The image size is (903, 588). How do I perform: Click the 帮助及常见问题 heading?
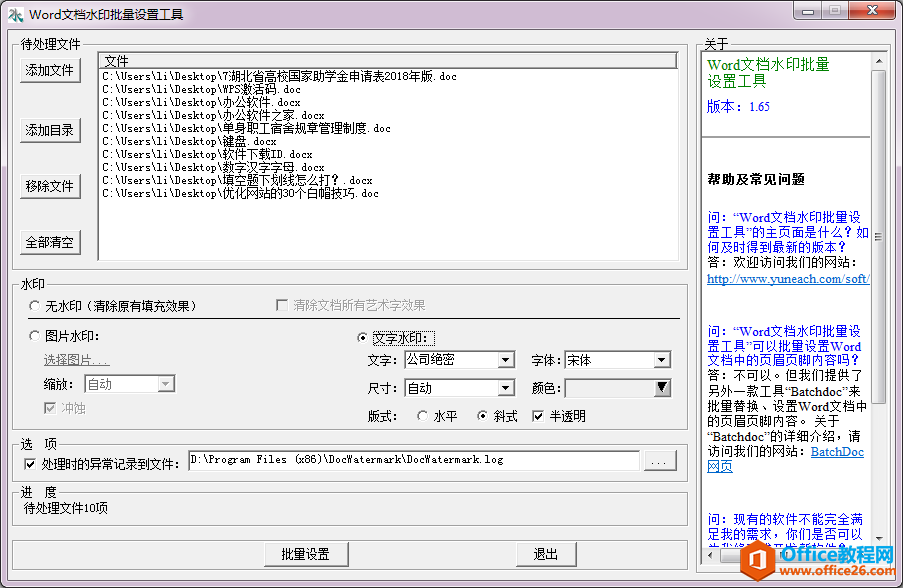pyautogui.click(x=756, y=179)
